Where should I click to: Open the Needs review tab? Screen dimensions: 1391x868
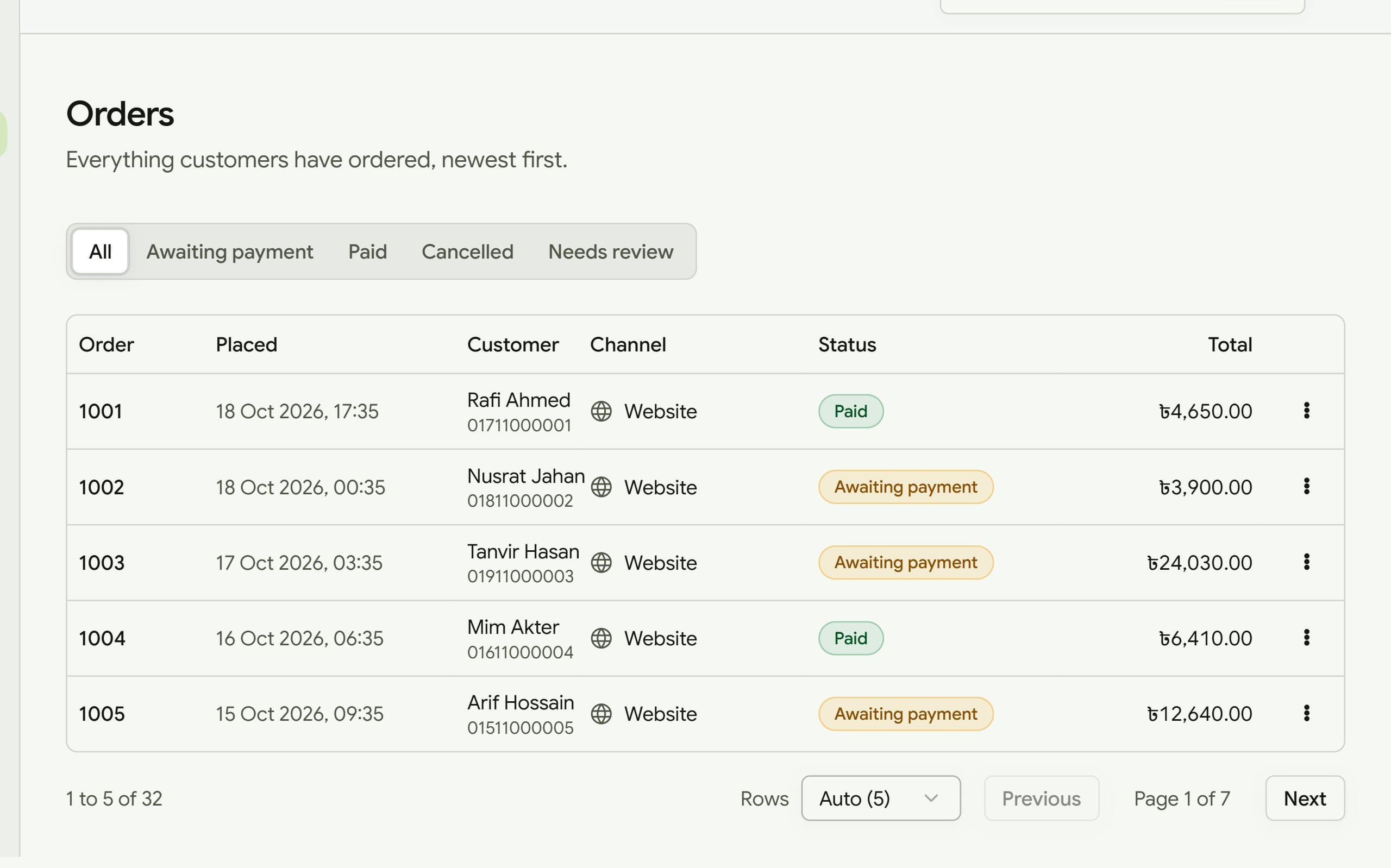pos(610,251)
